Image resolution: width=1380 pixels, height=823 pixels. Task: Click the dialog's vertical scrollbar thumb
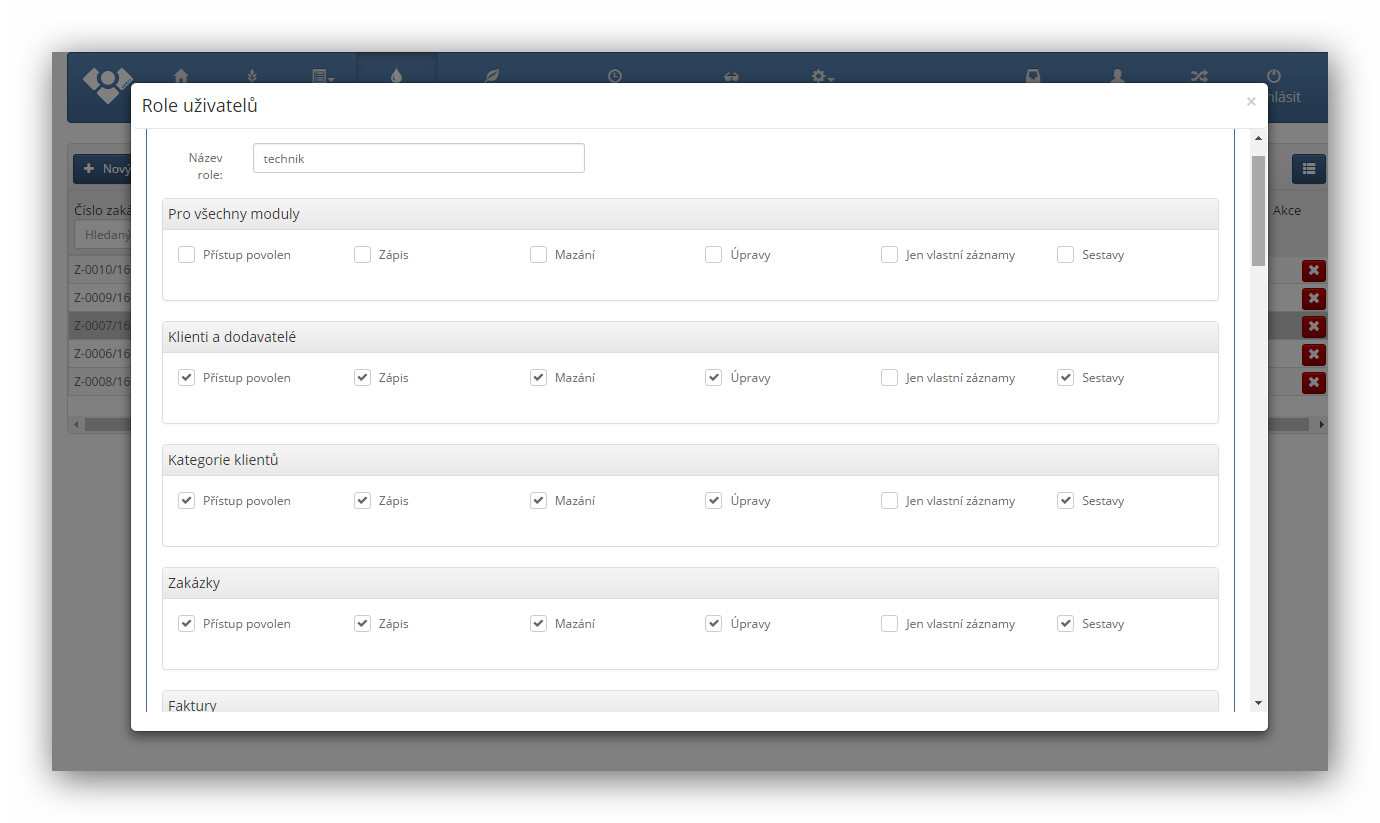tap(1258, 210)
